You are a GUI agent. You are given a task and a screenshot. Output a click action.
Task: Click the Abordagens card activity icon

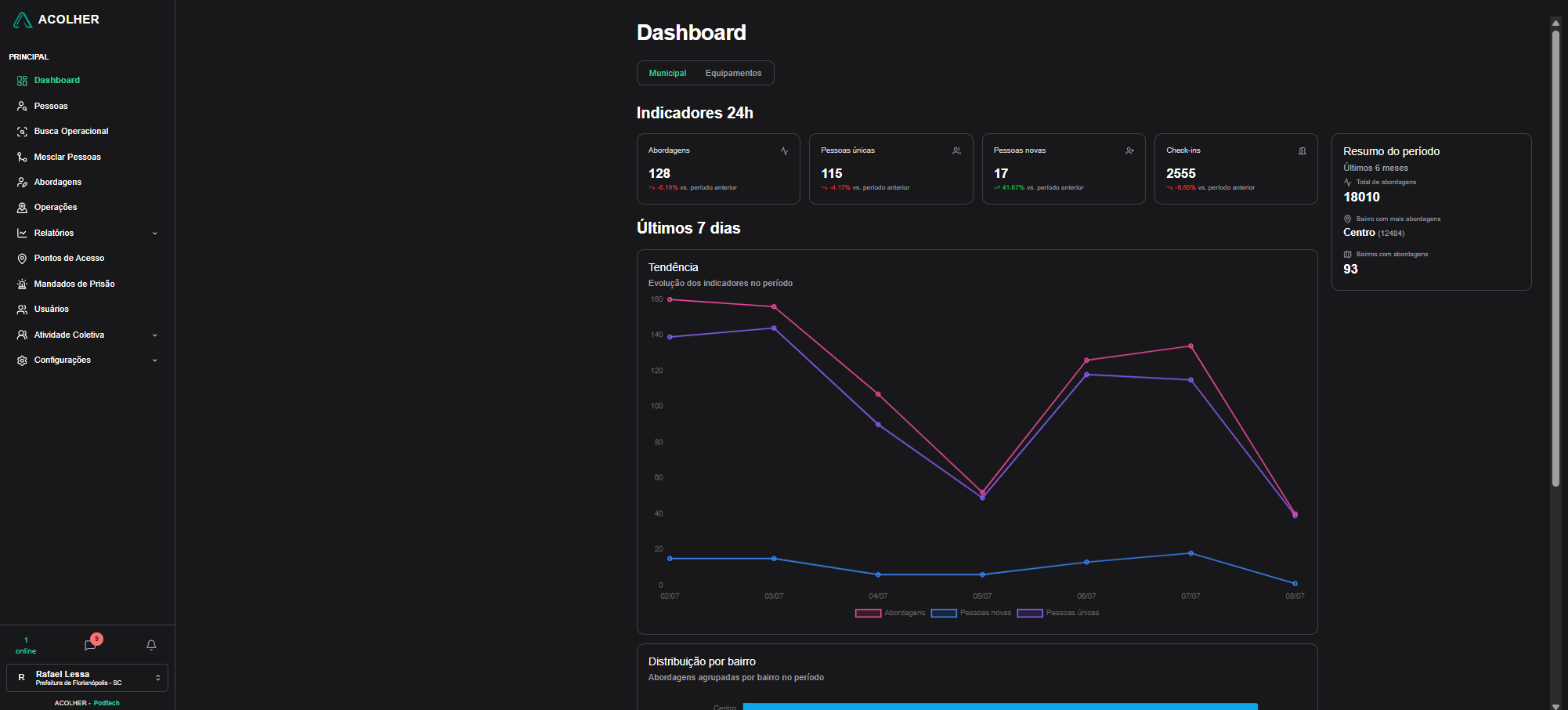pos(784,150)
